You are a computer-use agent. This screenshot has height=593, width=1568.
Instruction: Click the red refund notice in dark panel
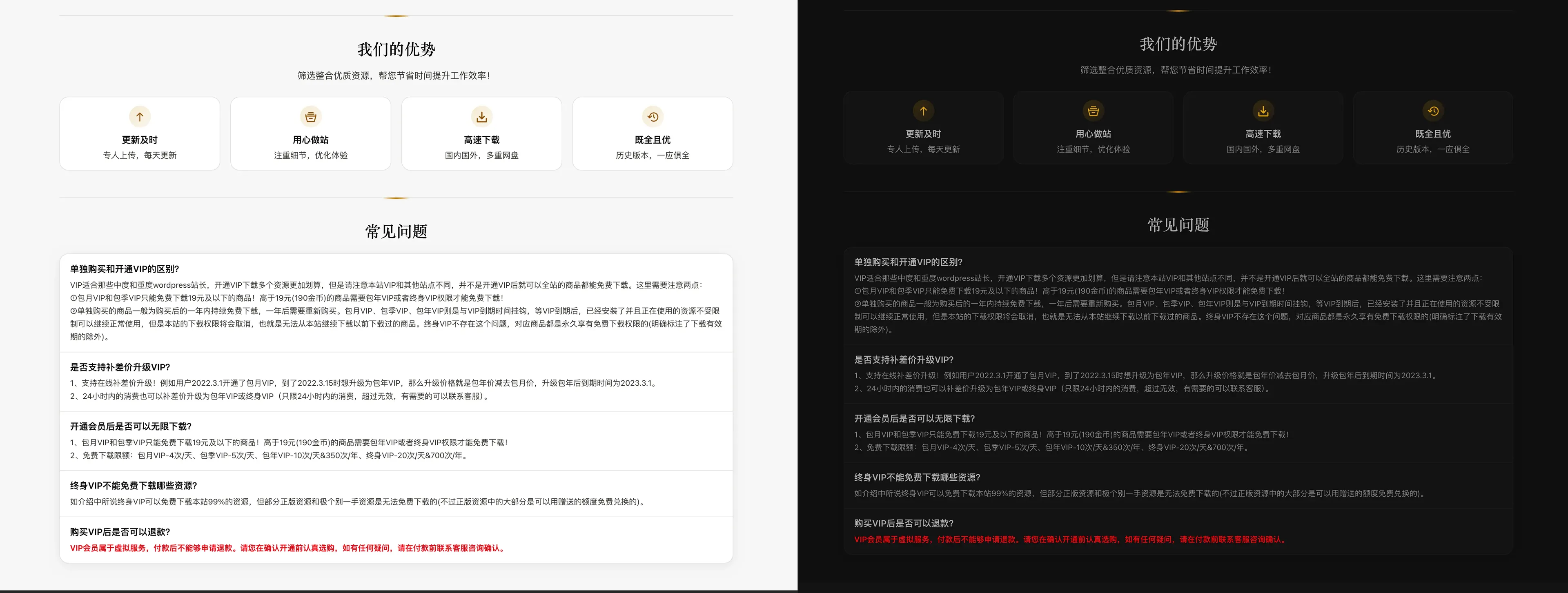pyautogui.click(x=1070, y=540)
